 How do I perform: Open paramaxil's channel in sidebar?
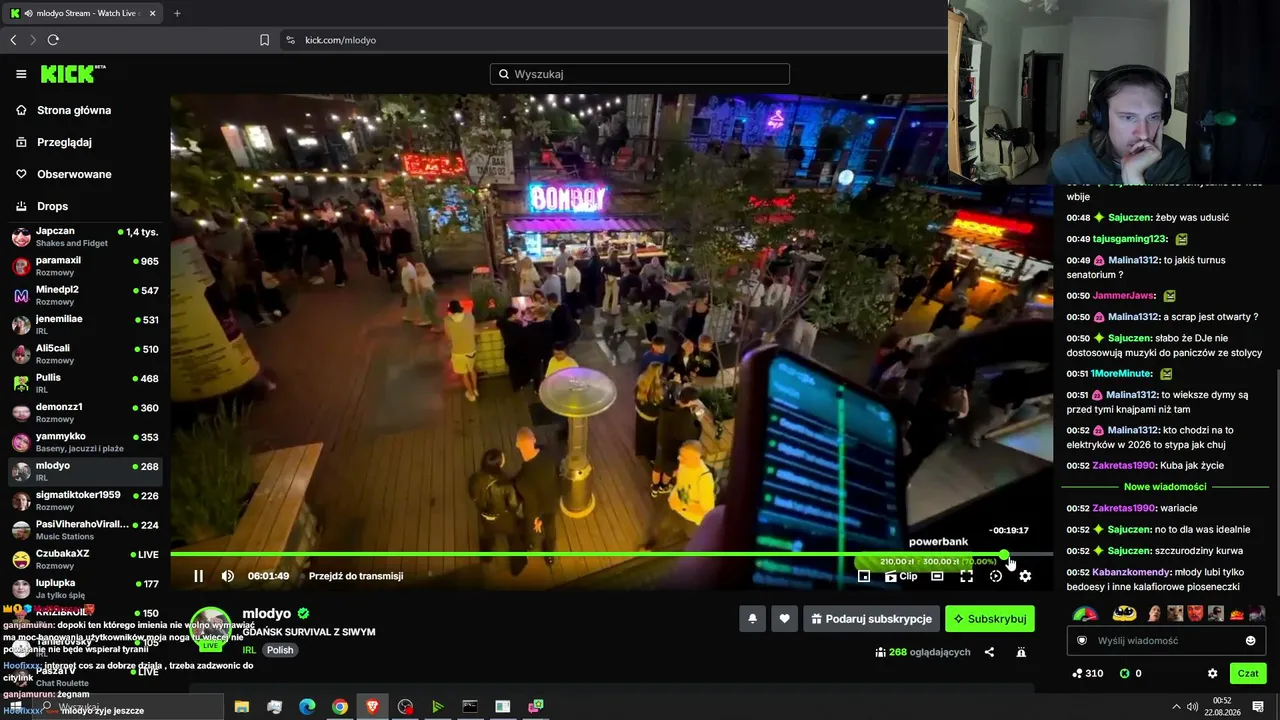pos(84,266)
